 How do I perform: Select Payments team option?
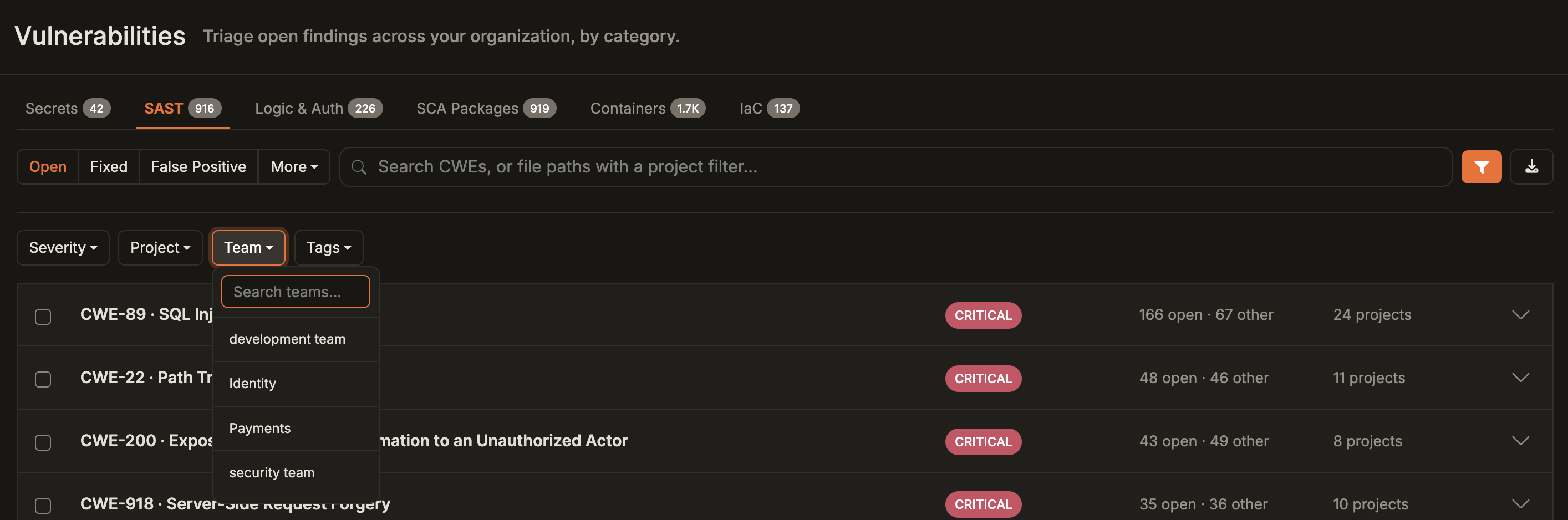(x=296, y=428)
